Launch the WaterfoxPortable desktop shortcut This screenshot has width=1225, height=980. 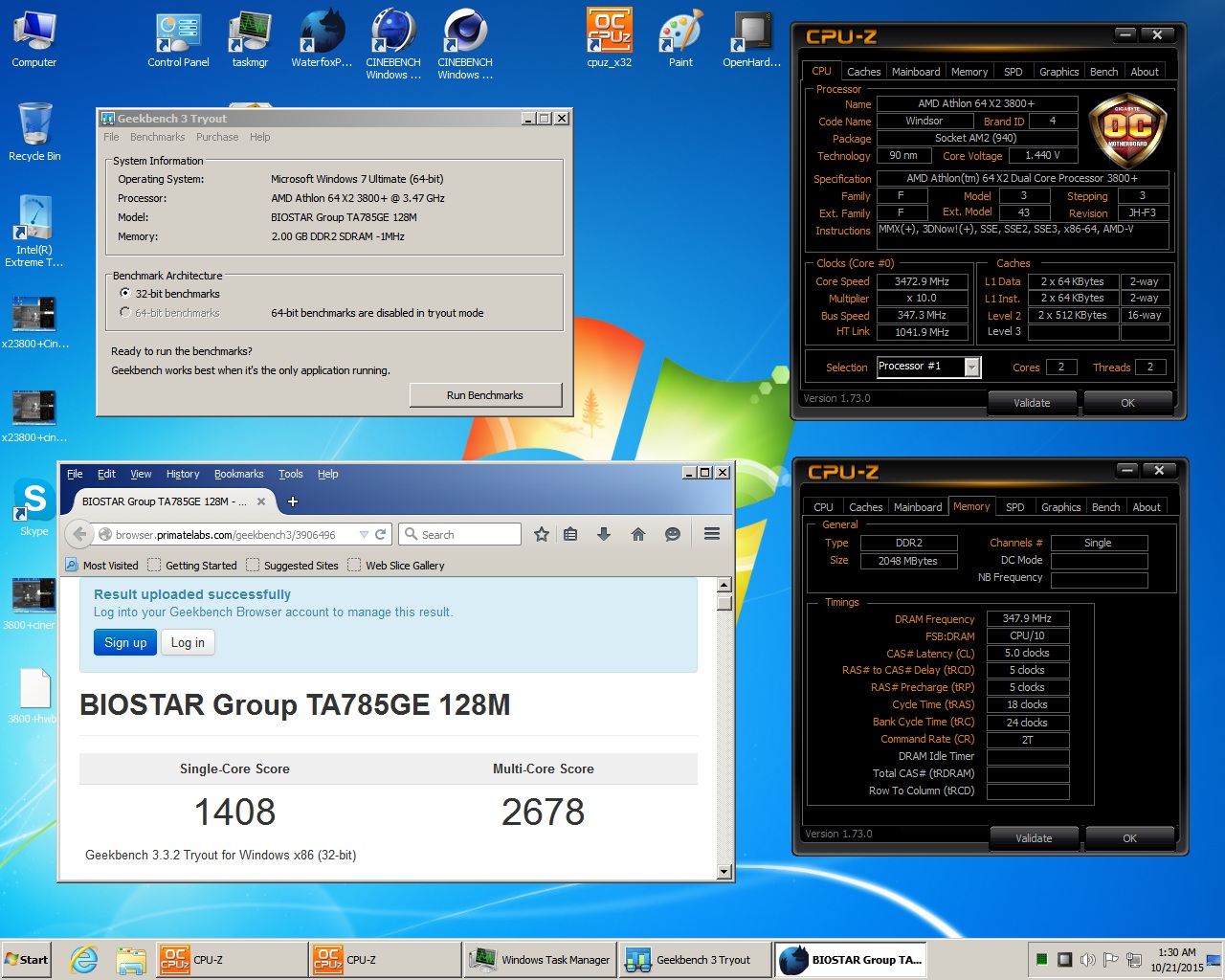322,39
